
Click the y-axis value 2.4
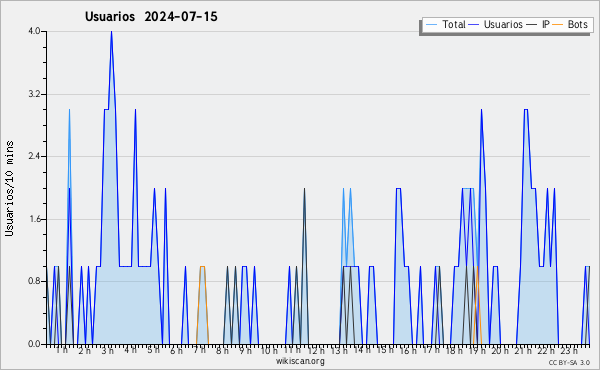pyautogui.click(x=34, y=156)
